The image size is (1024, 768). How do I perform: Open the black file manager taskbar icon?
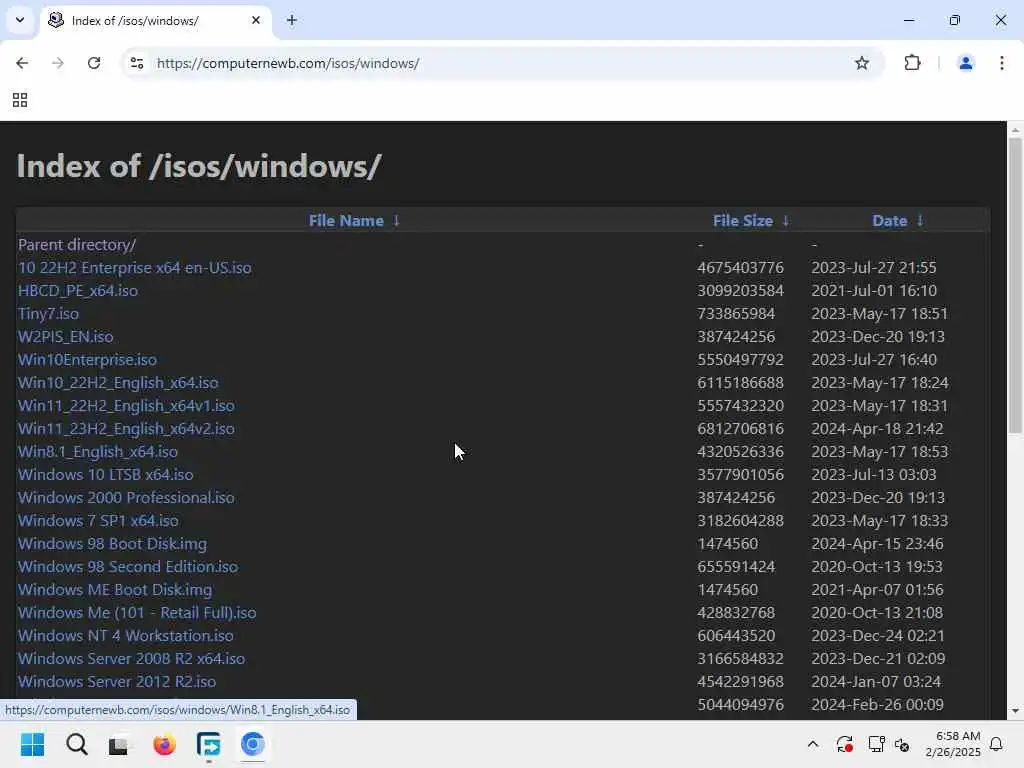tap(119, 744)
